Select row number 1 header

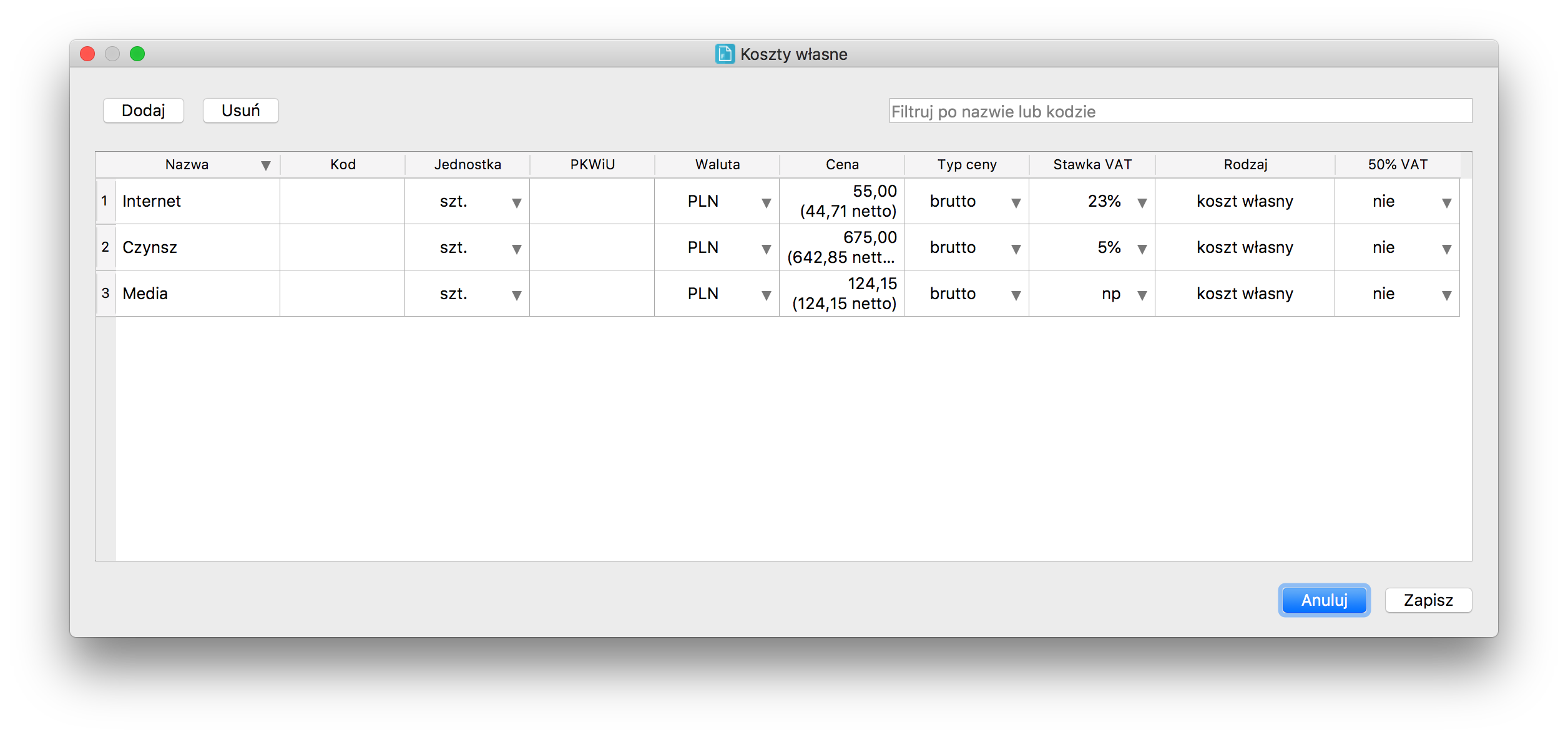tap(105, 201)
